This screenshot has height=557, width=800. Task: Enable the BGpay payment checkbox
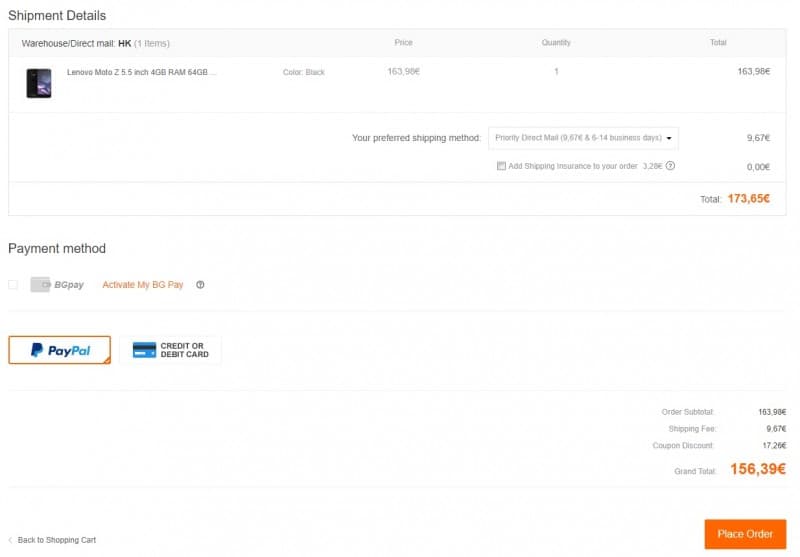(x=13, y=285)
